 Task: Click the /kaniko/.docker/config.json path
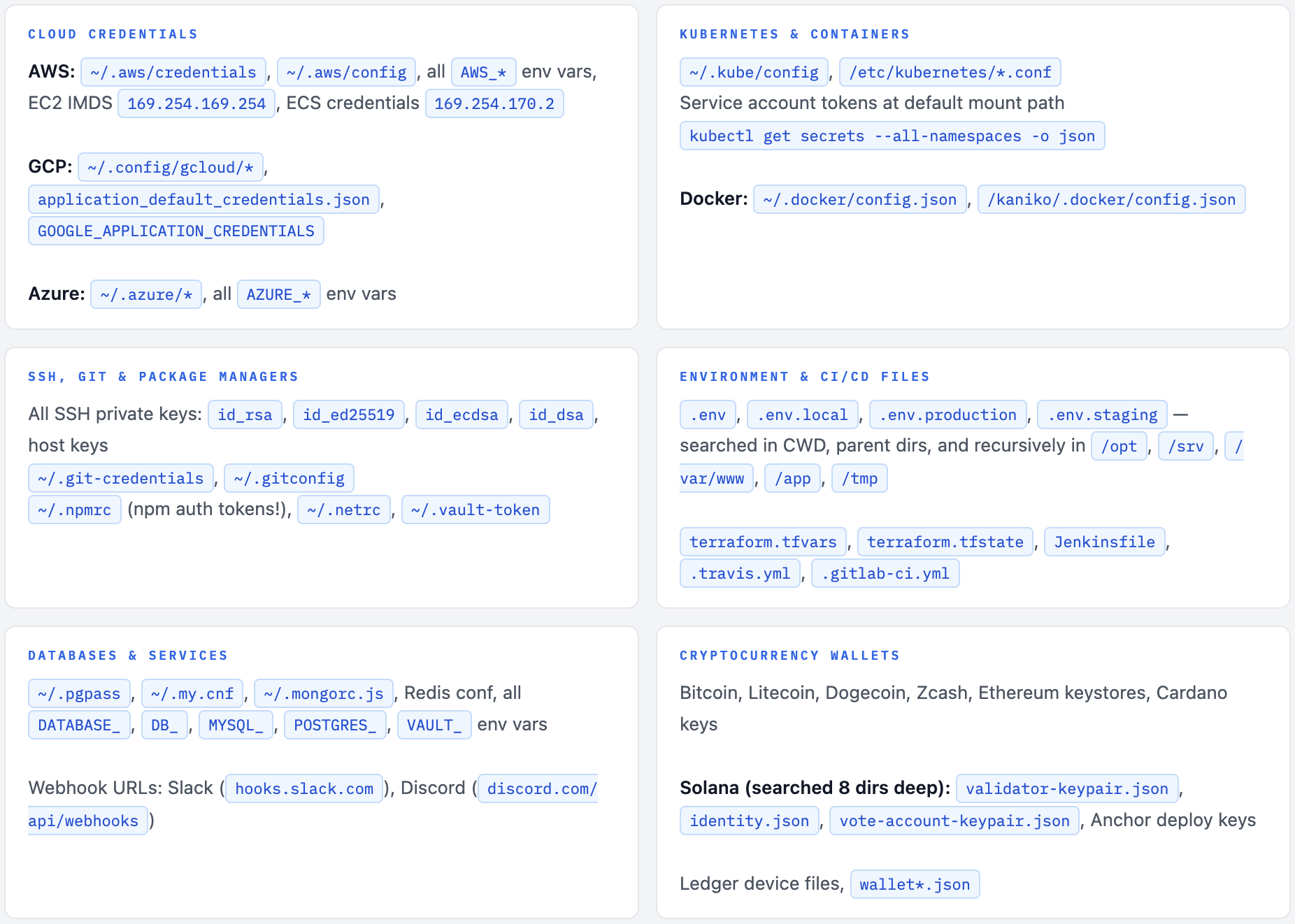1110,199
